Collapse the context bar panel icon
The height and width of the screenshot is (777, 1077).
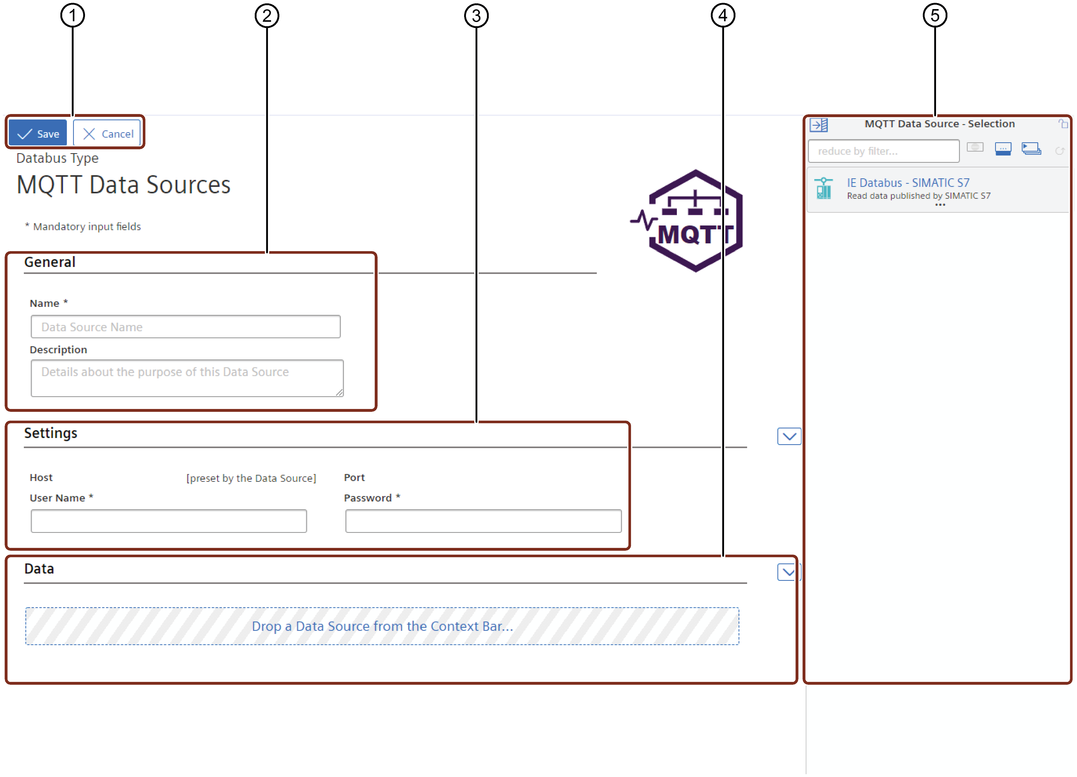click(x=819, y=125)
